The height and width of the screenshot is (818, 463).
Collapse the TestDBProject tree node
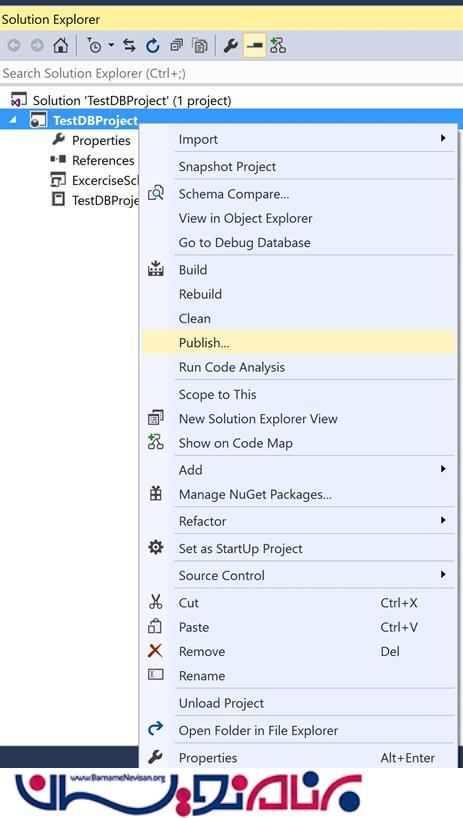pyautogui.click(x=14, y=121)
